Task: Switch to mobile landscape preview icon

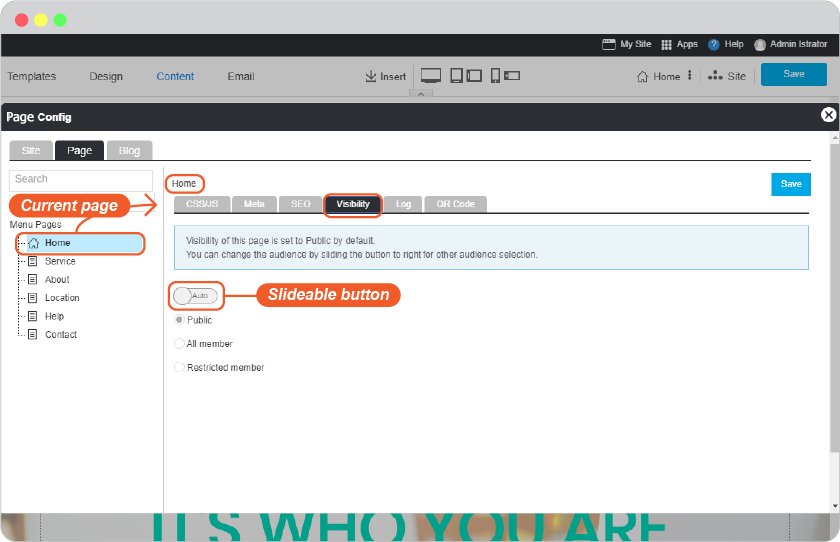Action: click(x=512, y=76)
